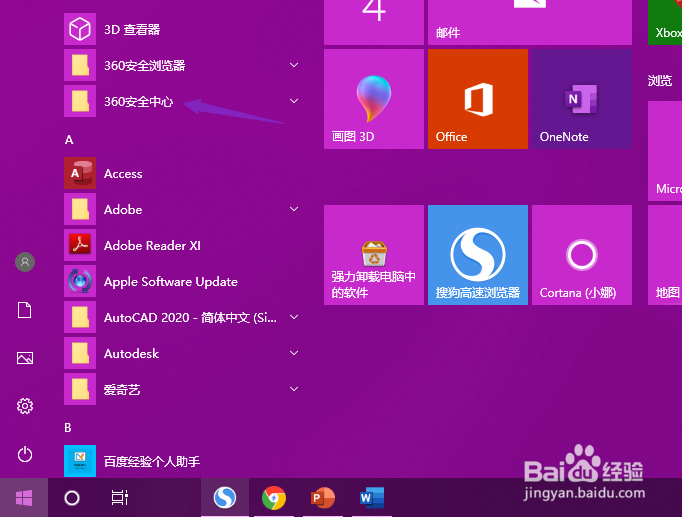The height and width of the screenshot is (517, 682).
Task: Open the 画图 3D tile
Action: pos(374,99)
